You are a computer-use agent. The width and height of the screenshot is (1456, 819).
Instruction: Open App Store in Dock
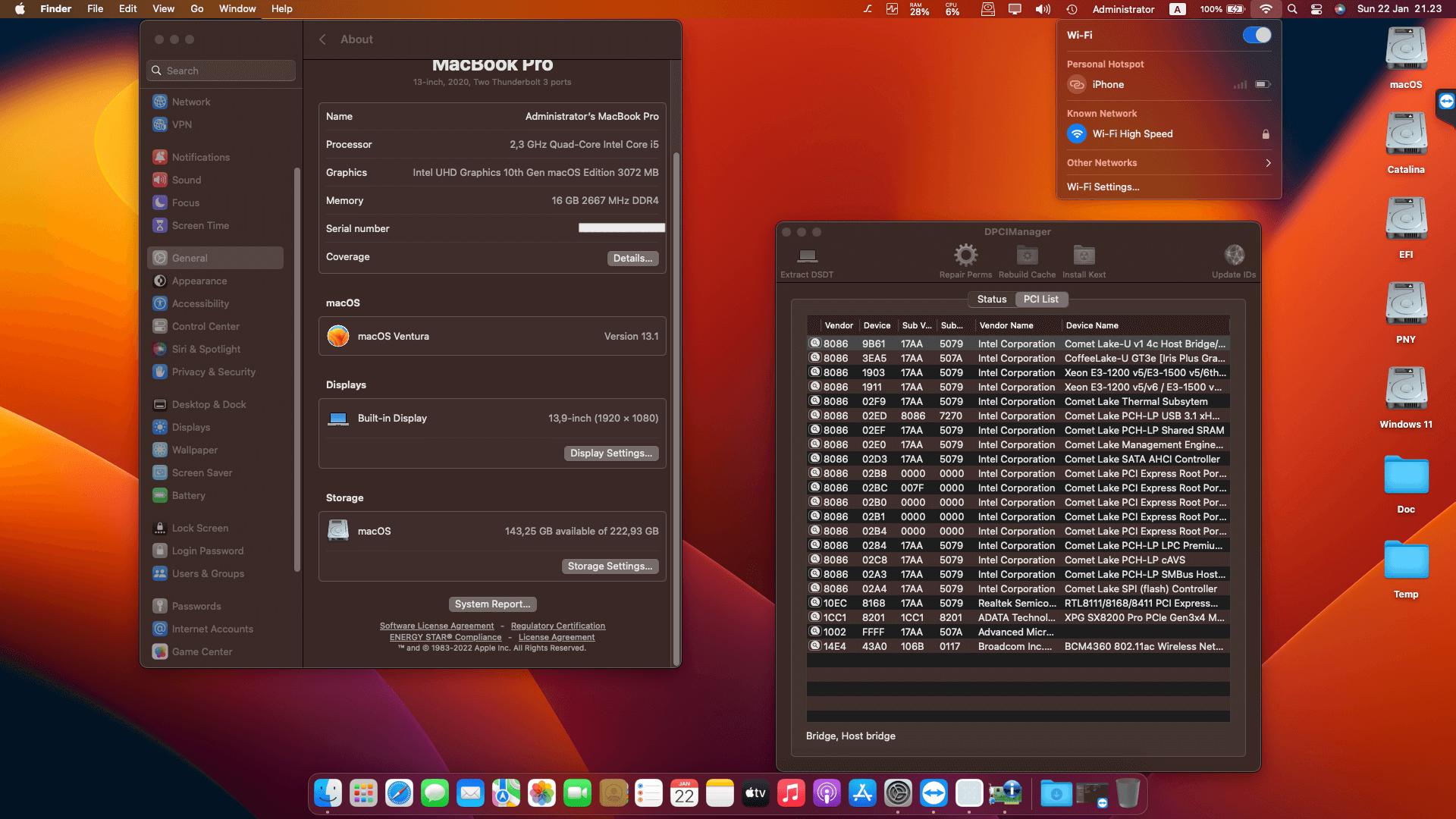coord(863,793)
